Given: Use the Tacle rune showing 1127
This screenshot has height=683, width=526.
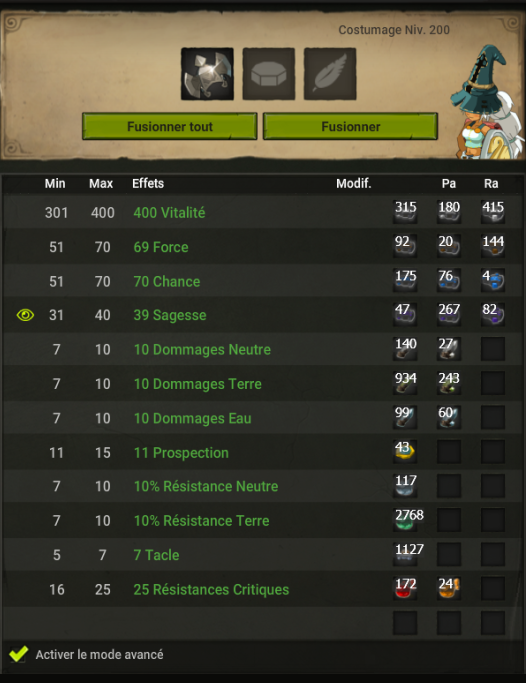Looking at the screenshot, I should 408,555.
